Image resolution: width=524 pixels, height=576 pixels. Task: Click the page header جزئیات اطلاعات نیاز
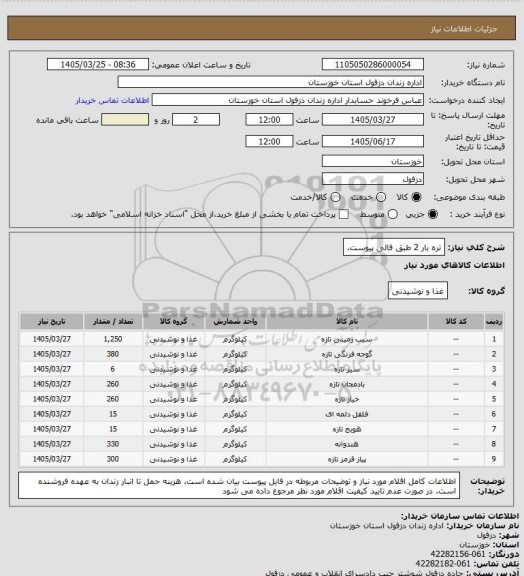coord(464,29)
